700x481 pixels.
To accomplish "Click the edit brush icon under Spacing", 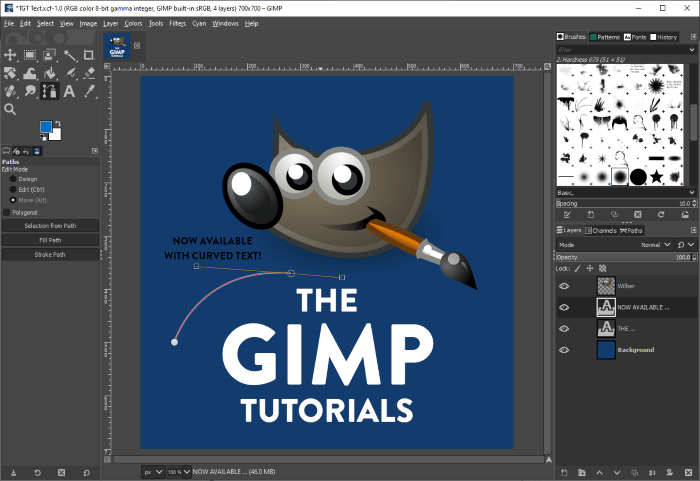I will 567,215.
